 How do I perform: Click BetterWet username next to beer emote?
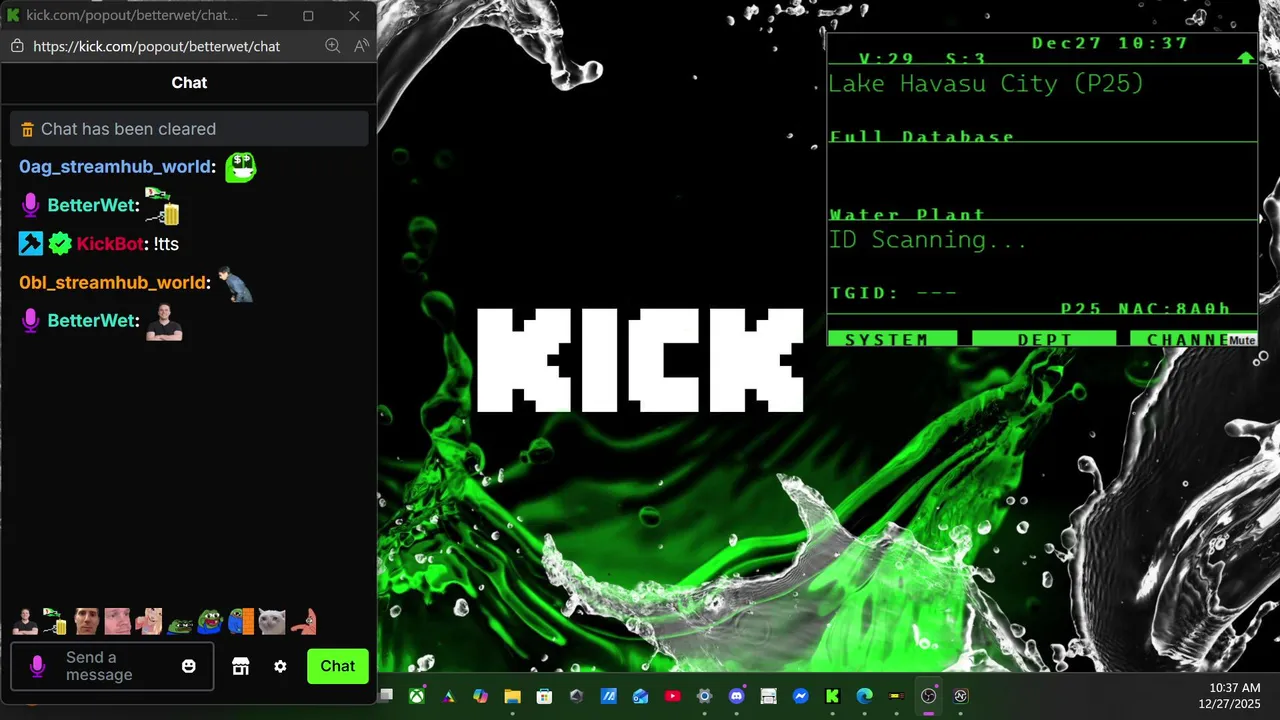pos(91,206)
